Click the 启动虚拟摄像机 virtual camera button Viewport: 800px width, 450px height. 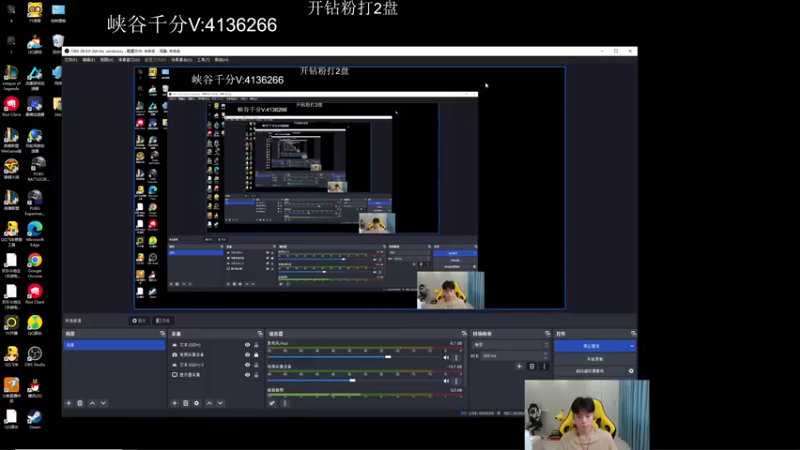pyautogui.click(x=590, y=371)
